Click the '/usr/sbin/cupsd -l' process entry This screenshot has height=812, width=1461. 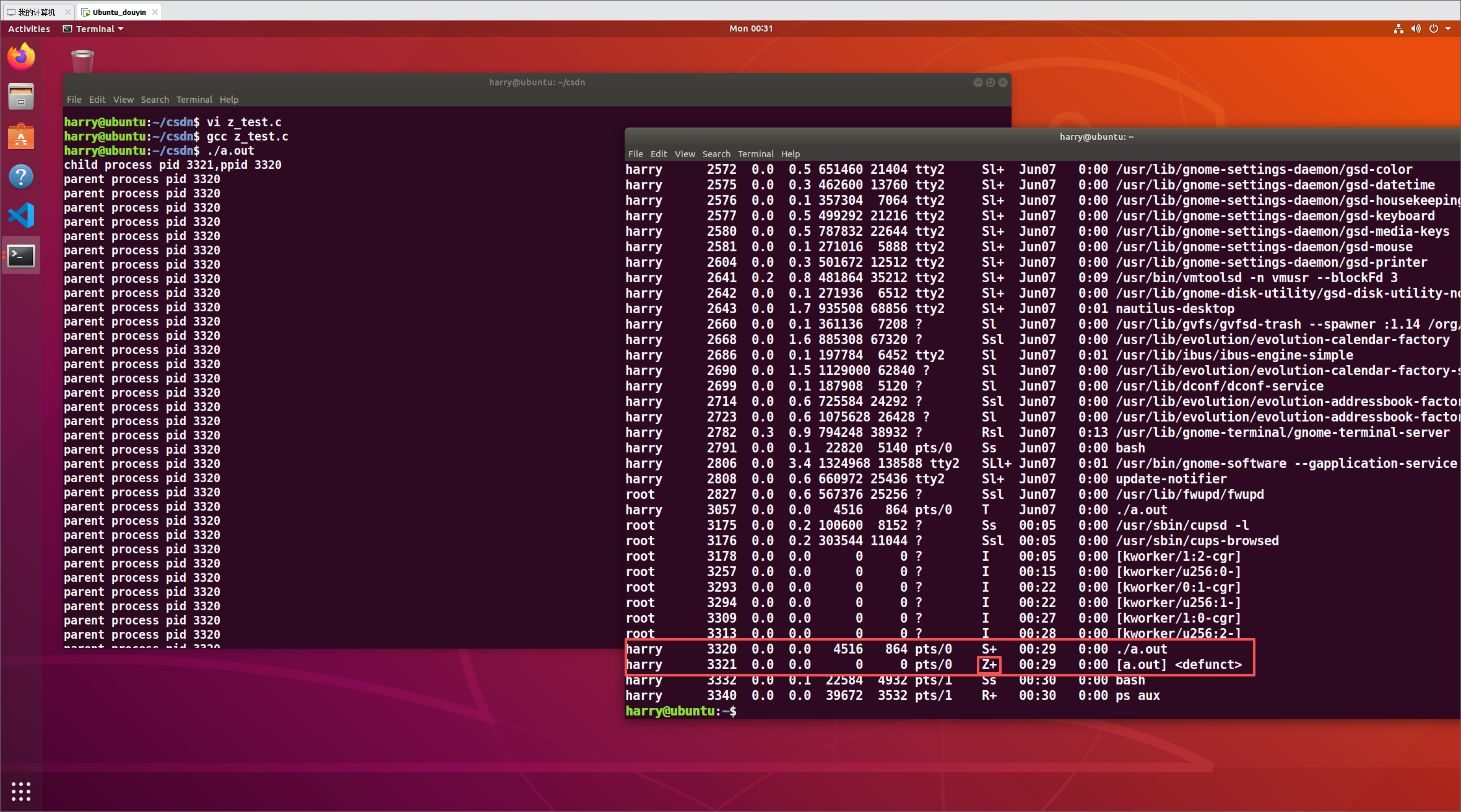(x=1182, y=525)
